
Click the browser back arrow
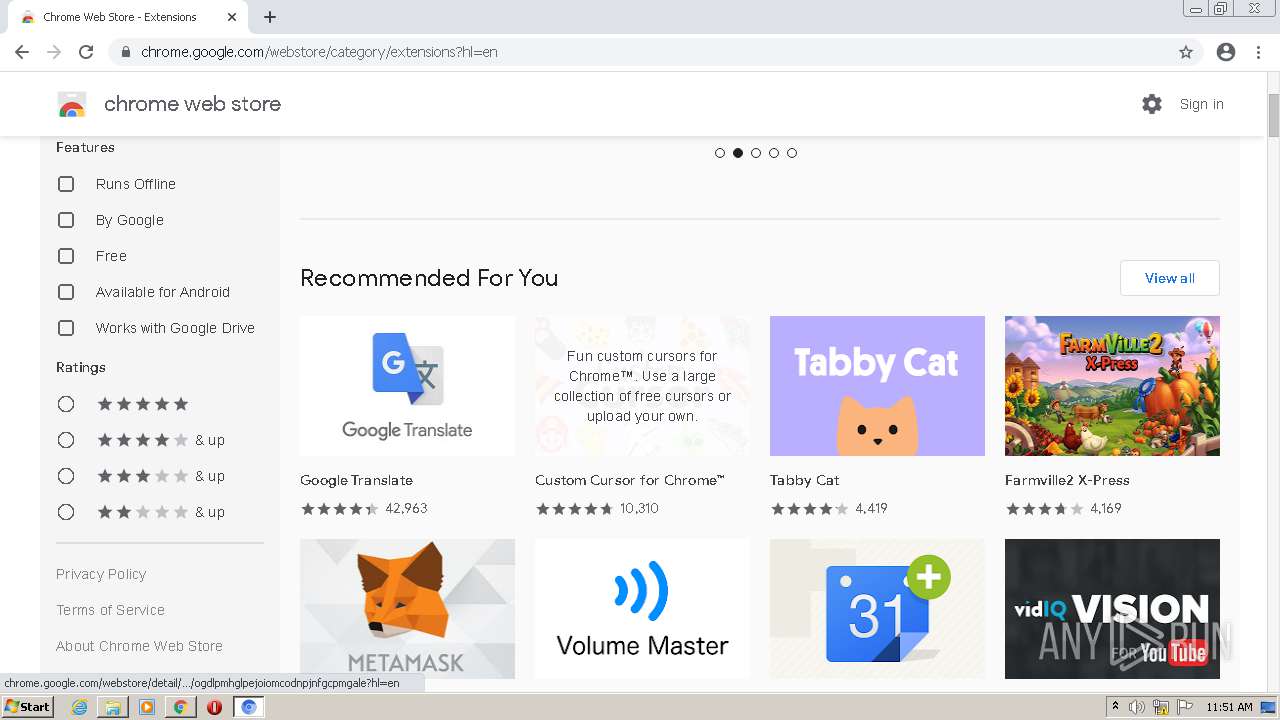click(22, 52)
